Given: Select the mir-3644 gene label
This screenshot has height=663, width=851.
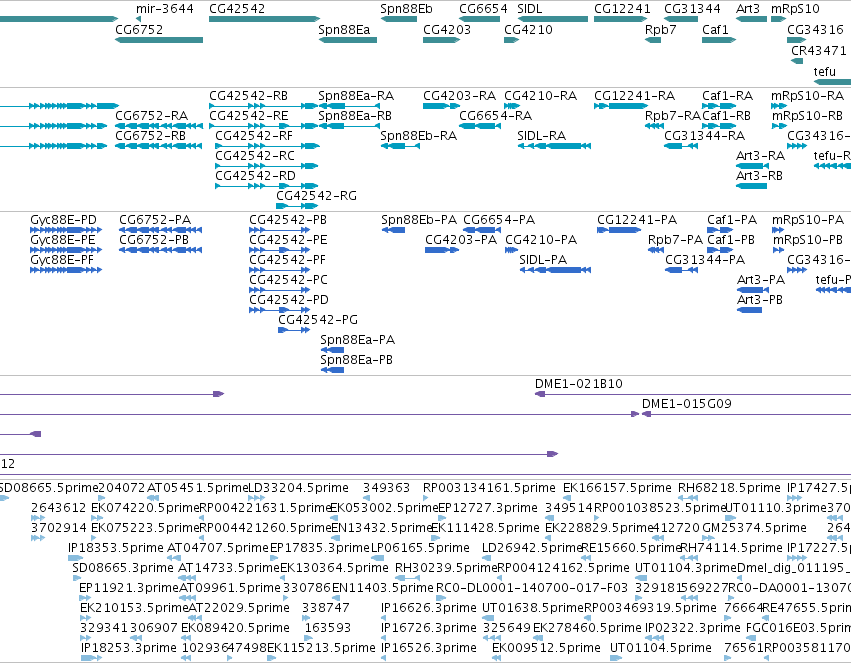Looking at the screenshot, I should (164, 9).
